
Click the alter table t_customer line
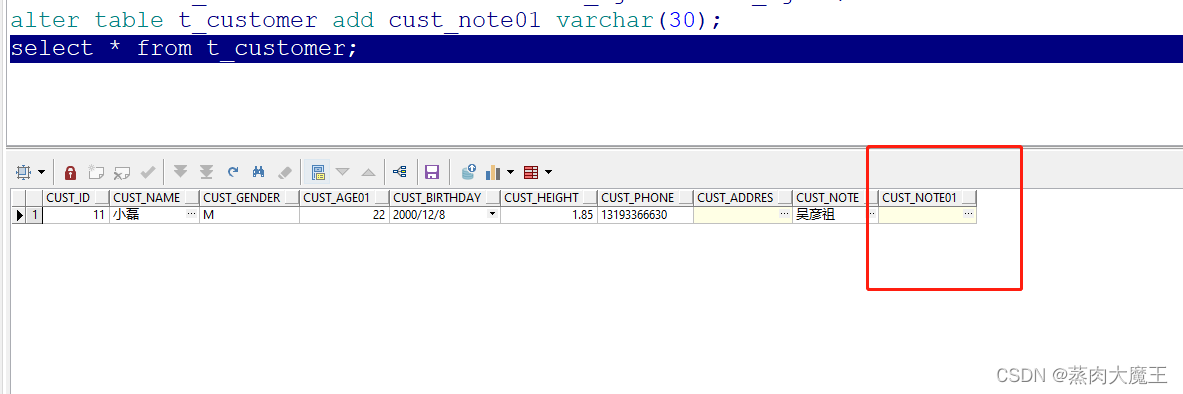pyautogui.click(x=366, y=20)
